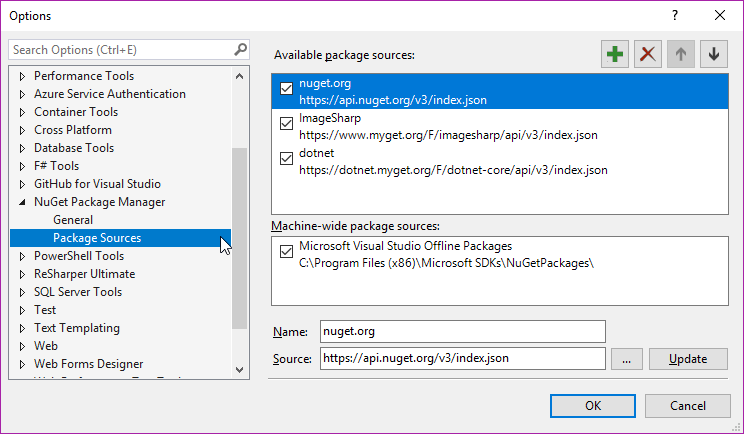Disable the ImageSharp package source checkbox
Viewport: 744px width, 434px height.
click(286, 124)
